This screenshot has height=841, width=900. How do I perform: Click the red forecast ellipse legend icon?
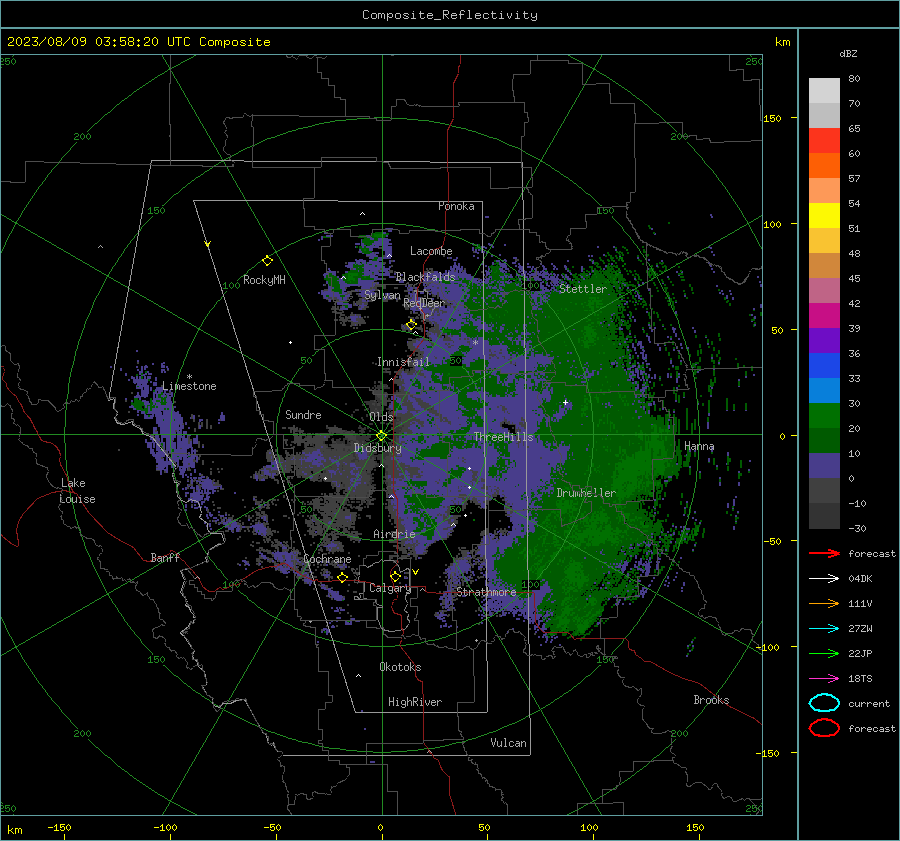coord(824,728)
